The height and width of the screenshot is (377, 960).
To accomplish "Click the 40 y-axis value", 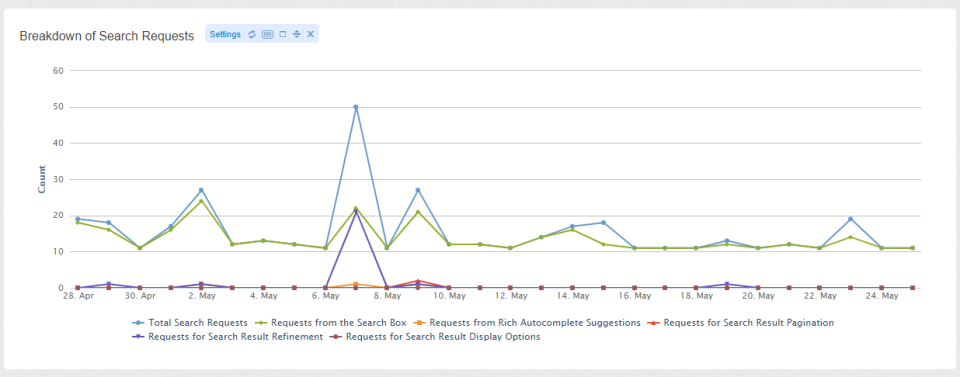I will coord(59,143).
